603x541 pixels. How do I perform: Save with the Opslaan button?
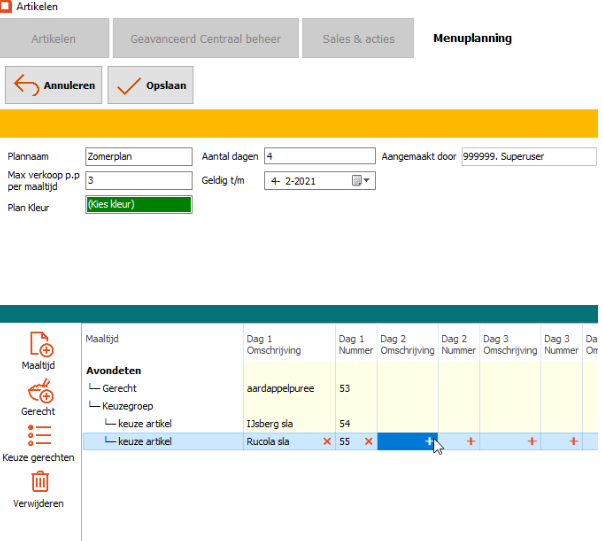150,86
